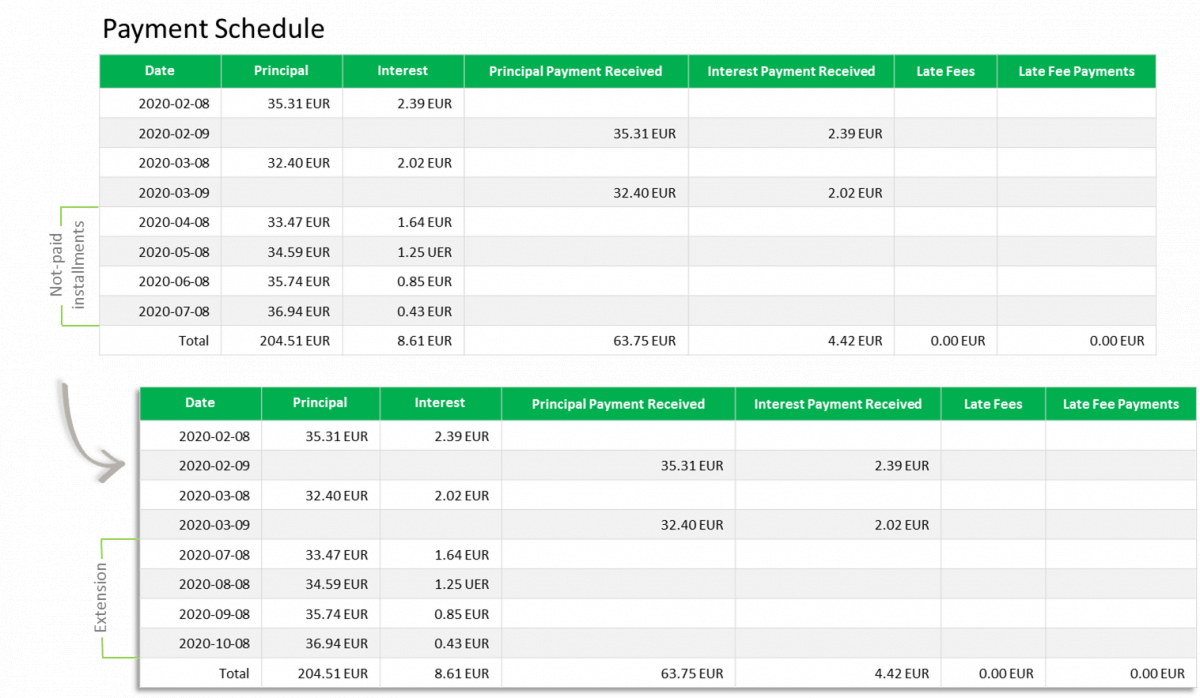The image size is (1200, 698).
Task: Select the Late Fees header in the upper table
Action: [946, 71]
